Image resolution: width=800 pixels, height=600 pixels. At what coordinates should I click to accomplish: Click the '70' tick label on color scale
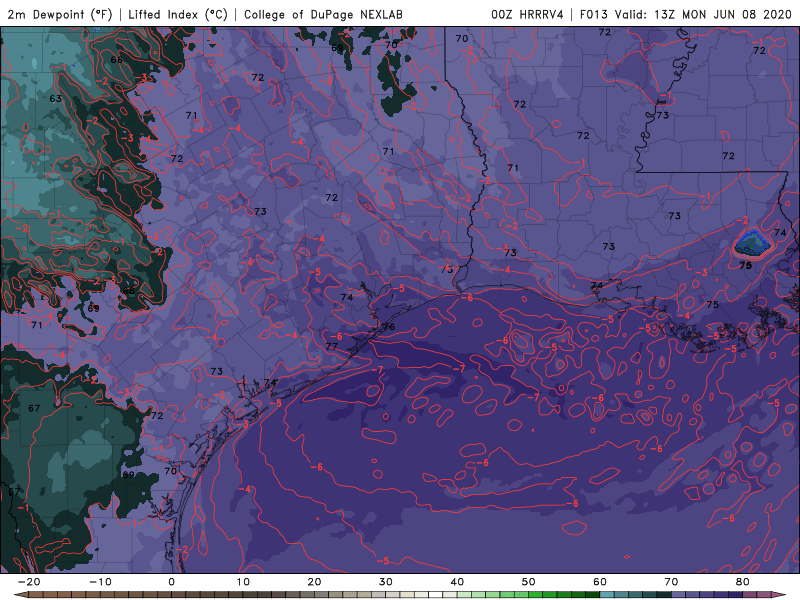671,582
